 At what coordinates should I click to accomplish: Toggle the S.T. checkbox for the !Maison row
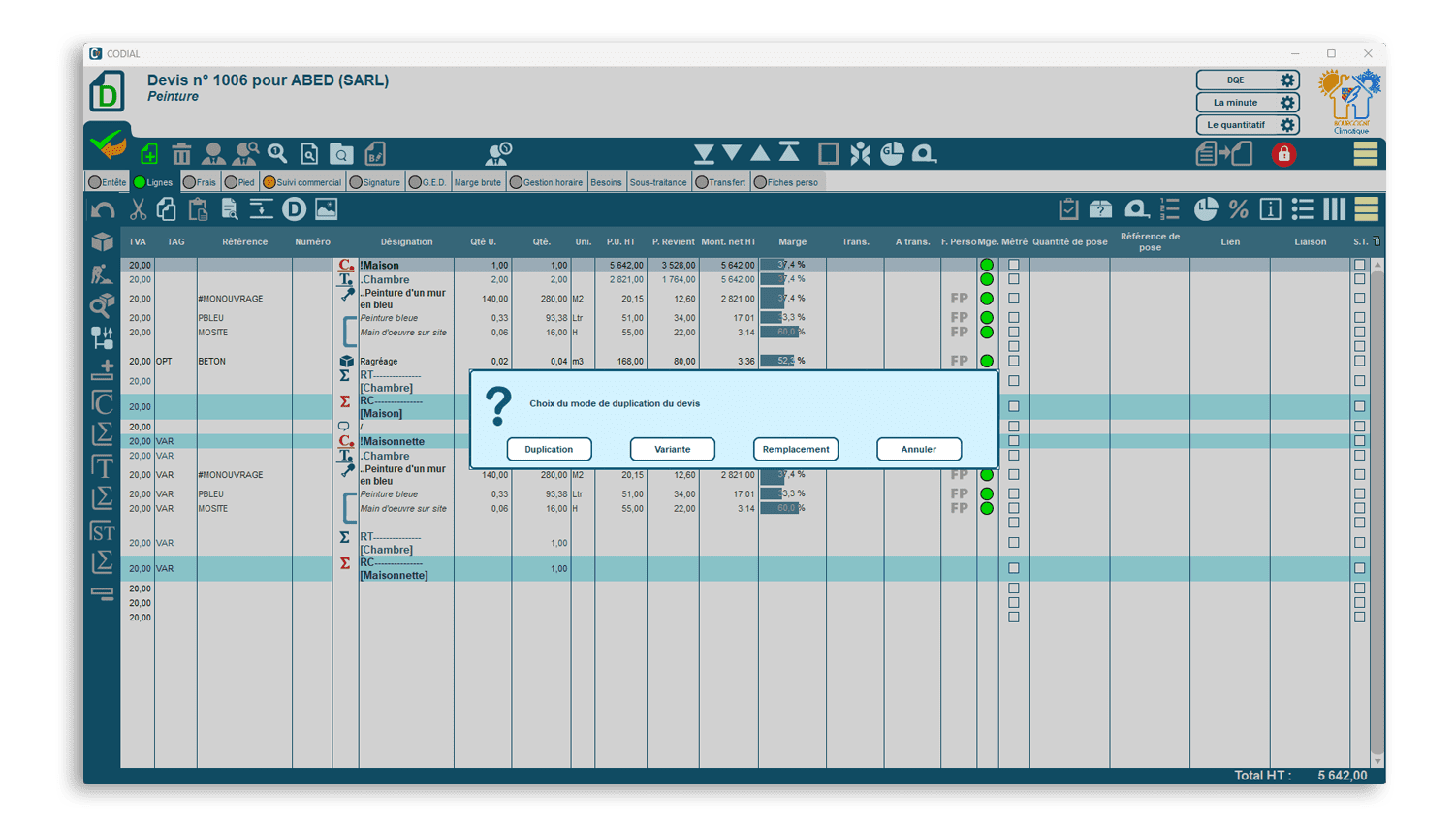point(1359,265)
